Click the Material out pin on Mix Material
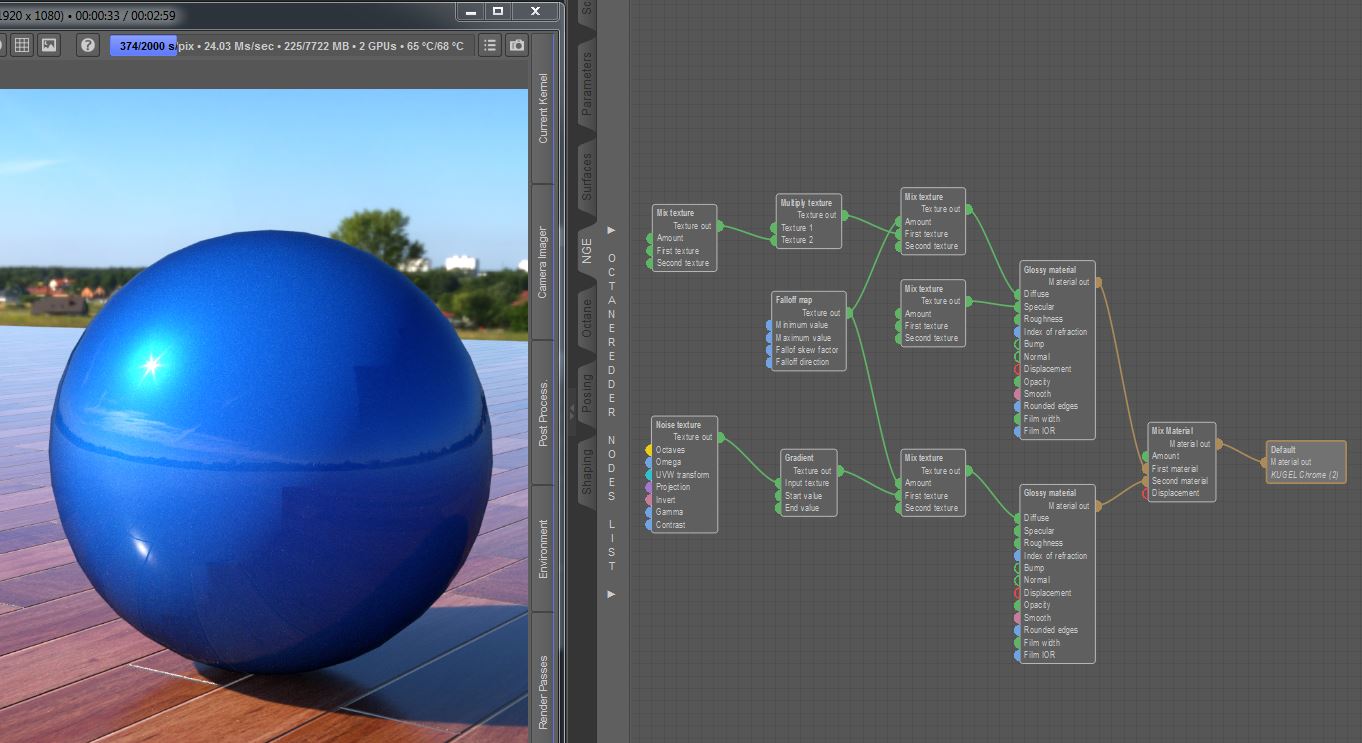The image size is (1362, 743). pyautogui.click(x=1219, y=444)
